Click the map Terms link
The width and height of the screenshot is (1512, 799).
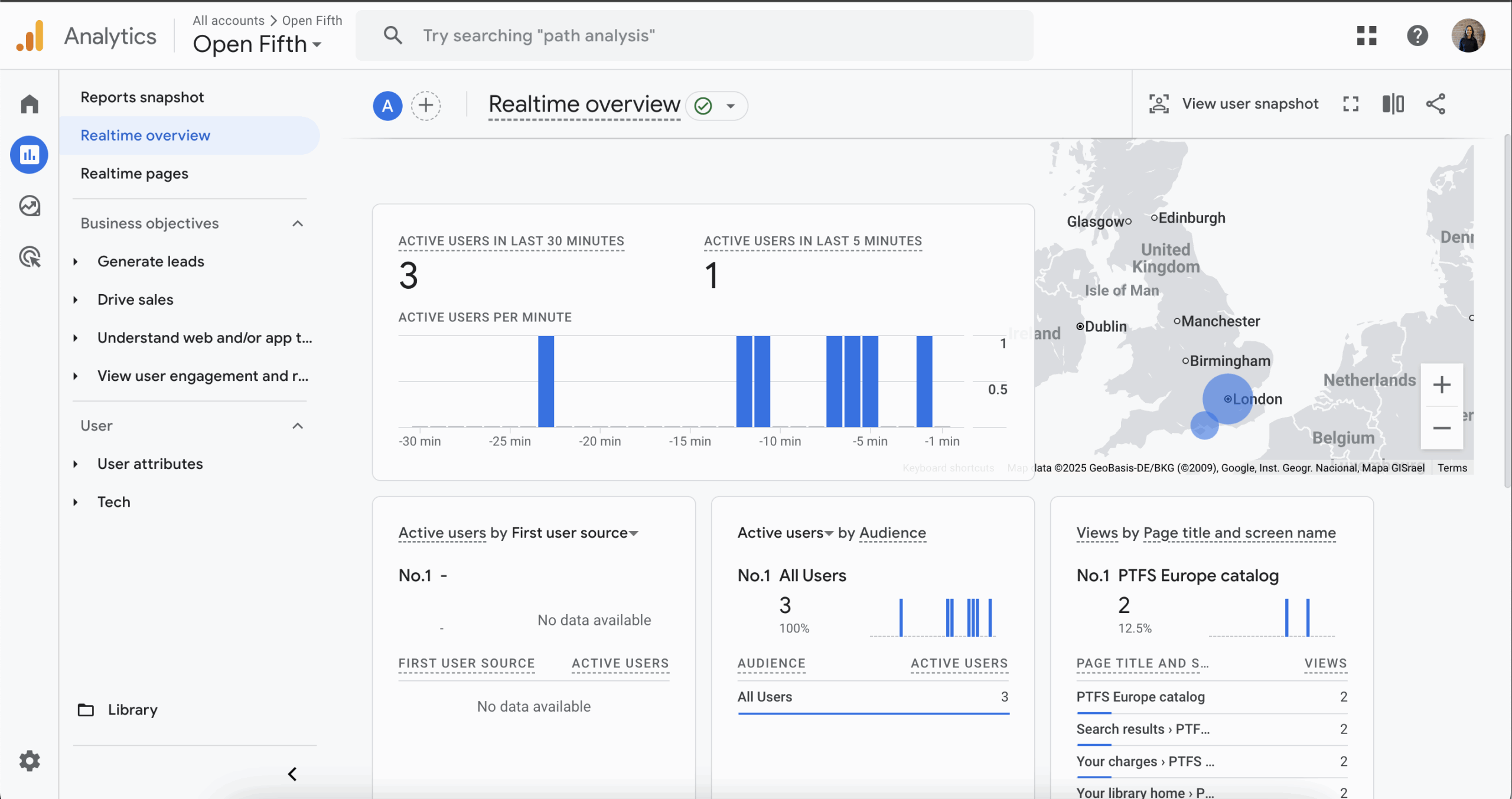coord(1452,468)
